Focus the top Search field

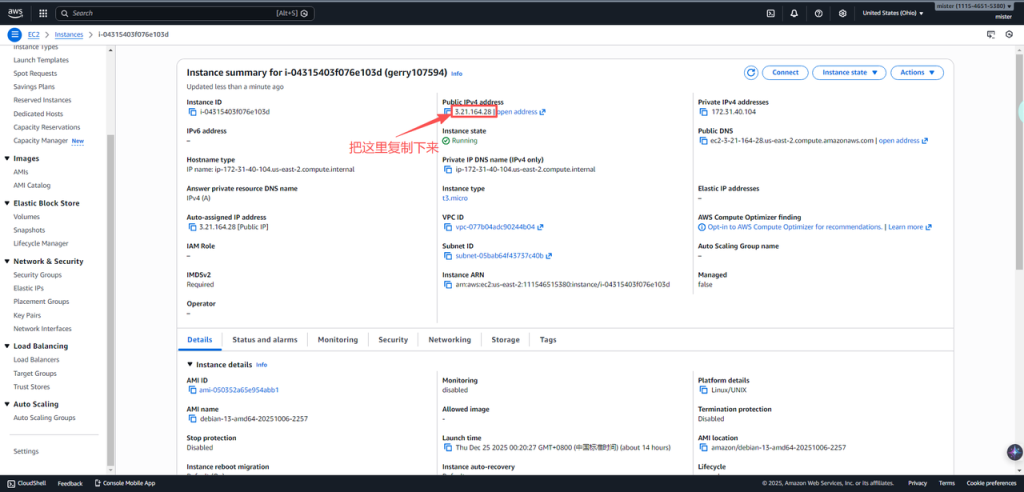(185, 13)
